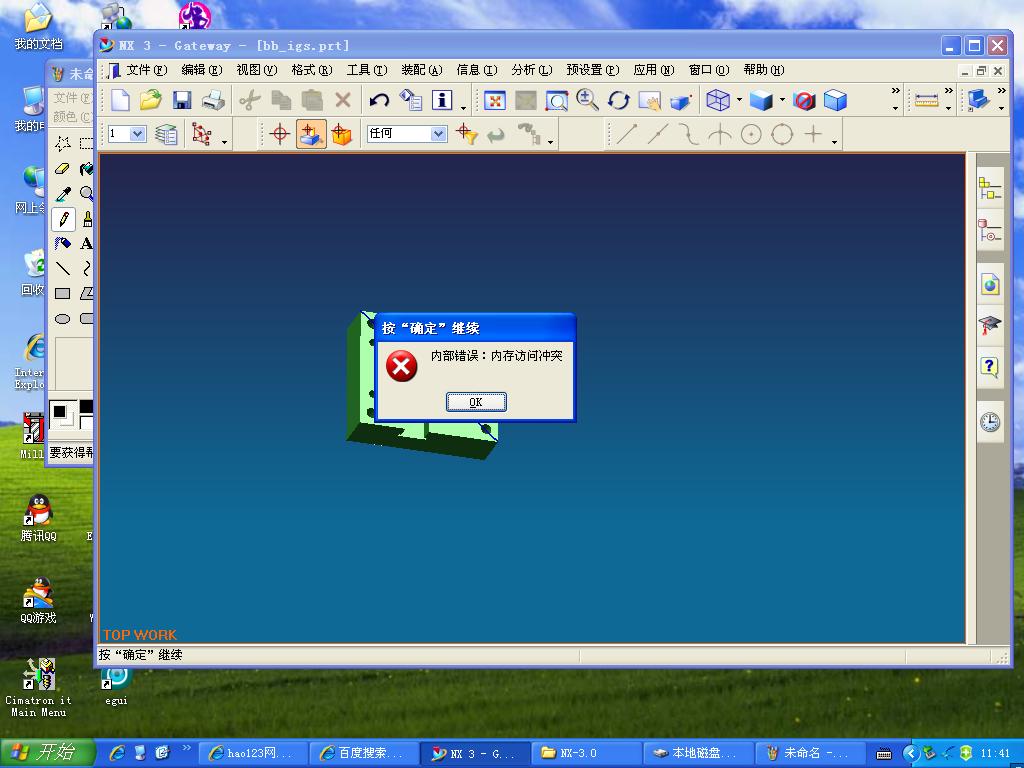Open the Help question mark sidebar tab
The image size is (1024, 768).
pos(990,368)
